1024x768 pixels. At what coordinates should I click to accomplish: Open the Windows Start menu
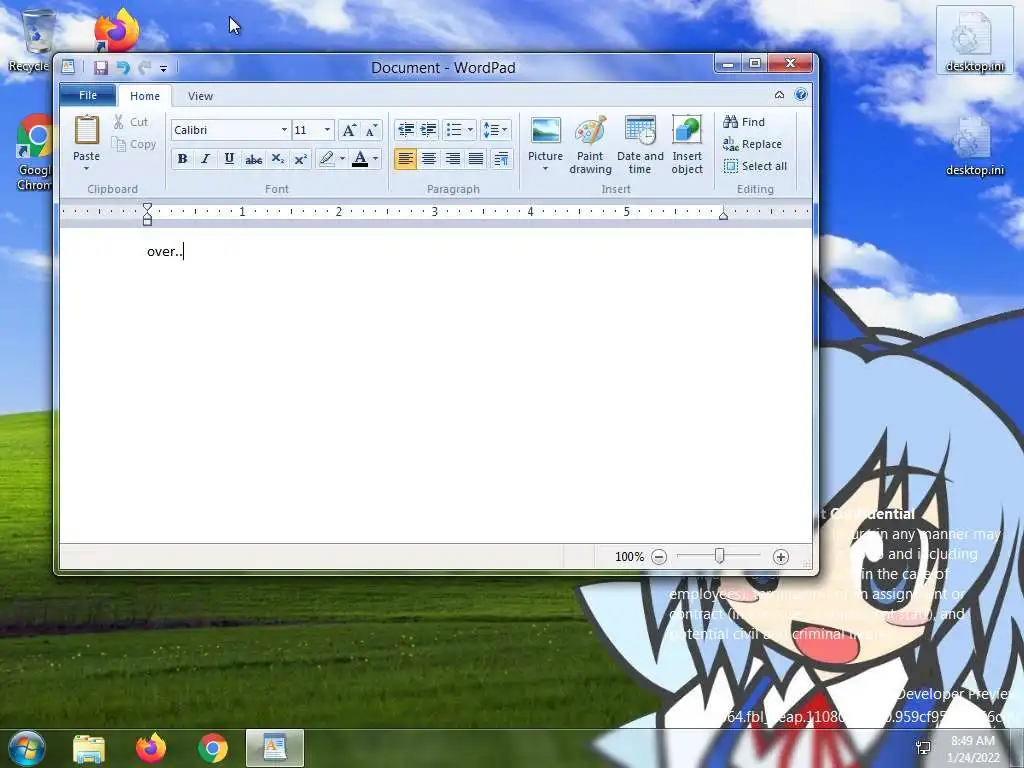coord(26,748)
